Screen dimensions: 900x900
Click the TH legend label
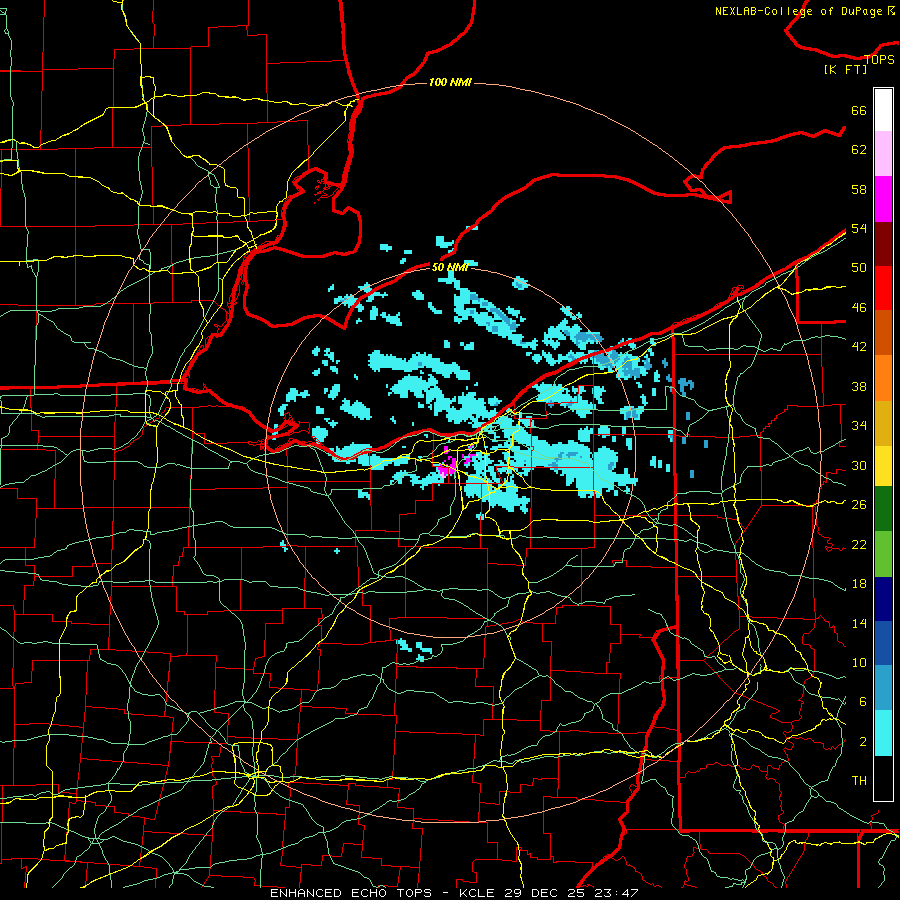pyautogui.click(x=859, y=781)
